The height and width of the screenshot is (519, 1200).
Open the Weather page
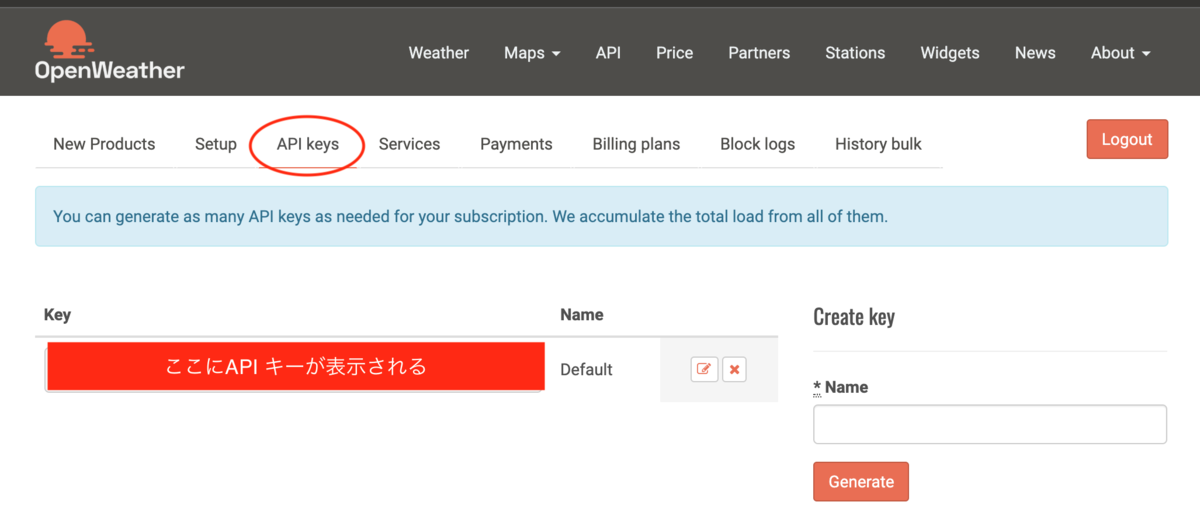click(438, 53)
